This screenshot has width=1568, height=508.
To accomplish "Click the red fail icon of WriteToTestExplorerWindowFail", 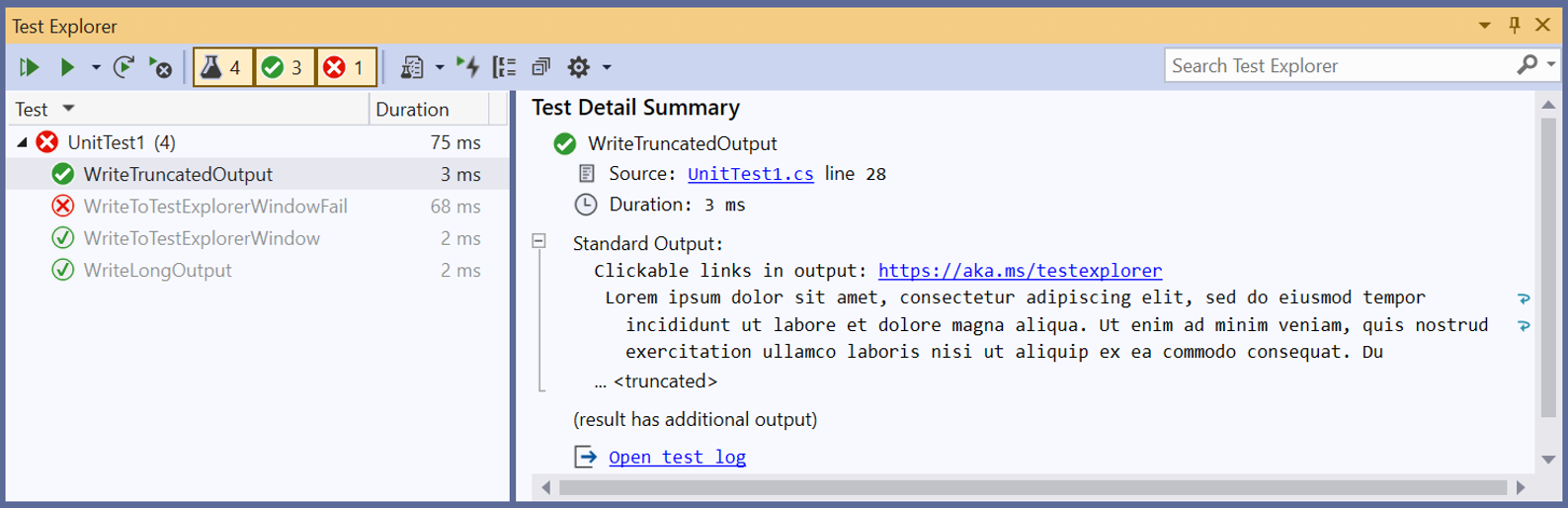I will pyautogui.click(x=63, y=207).
